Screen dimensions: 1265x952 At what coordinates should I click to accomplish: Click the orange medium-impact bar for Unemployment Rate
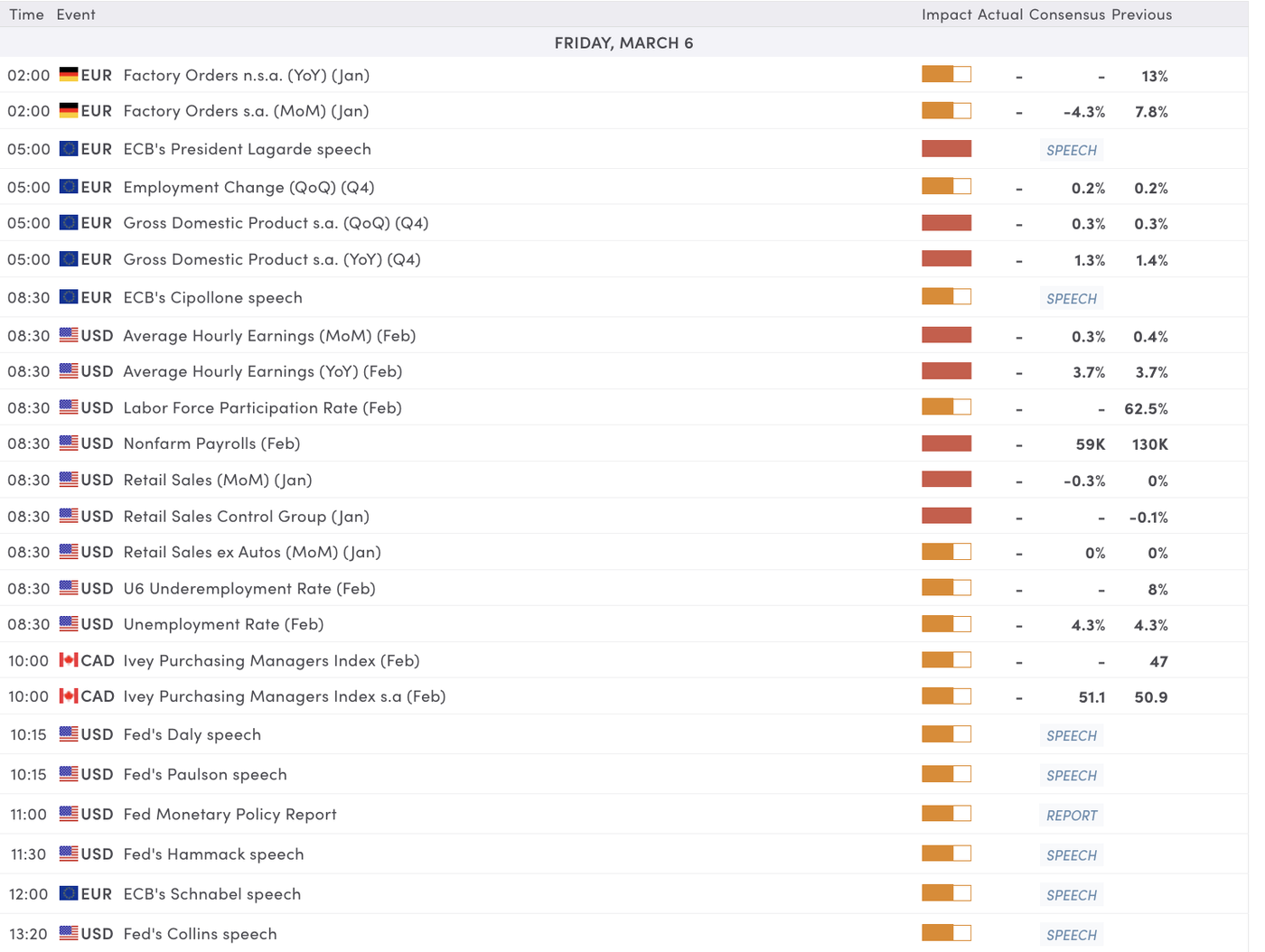[946, 623]
